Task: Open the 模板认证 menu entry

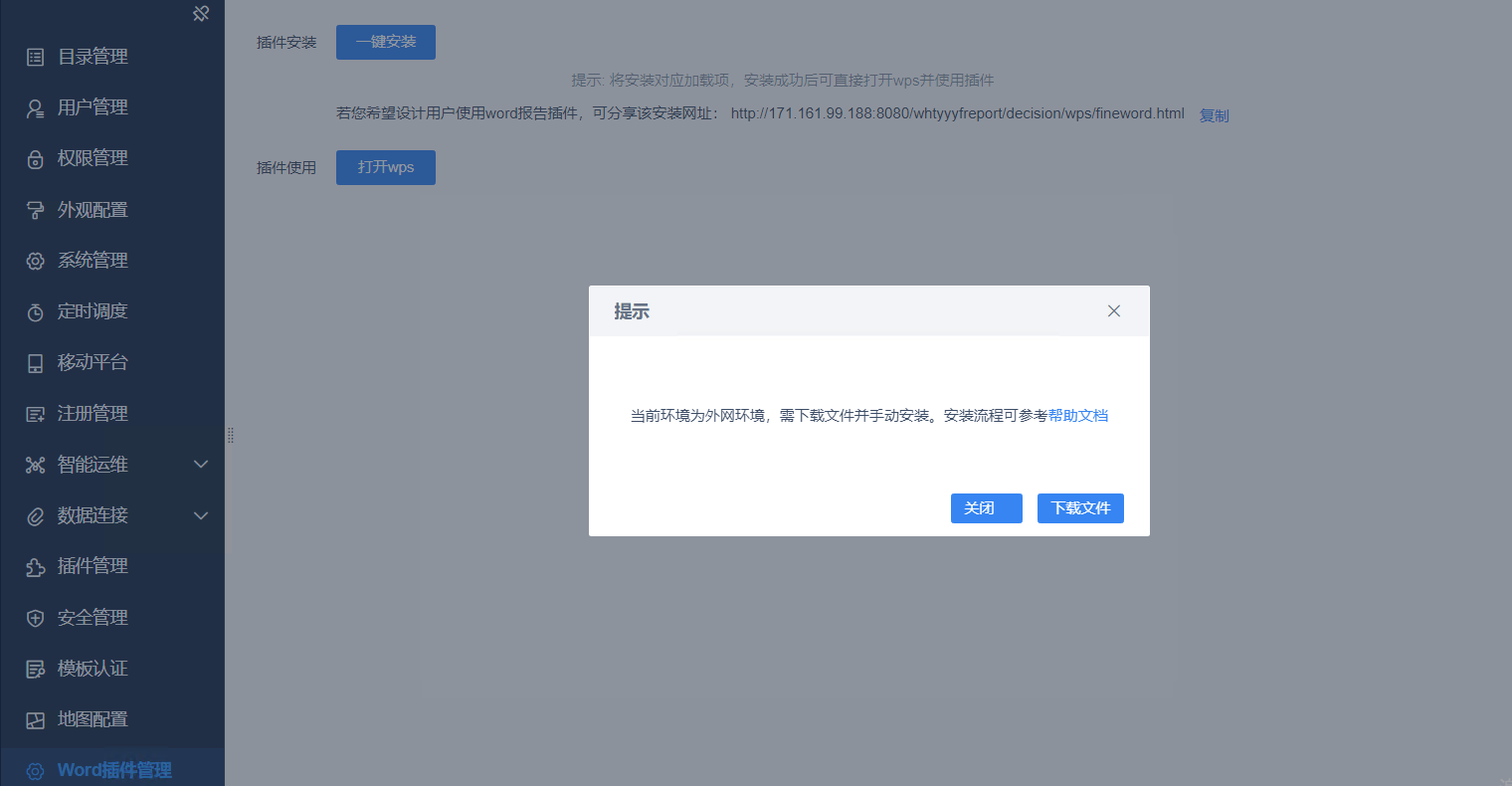Action: tap(112, 669)
